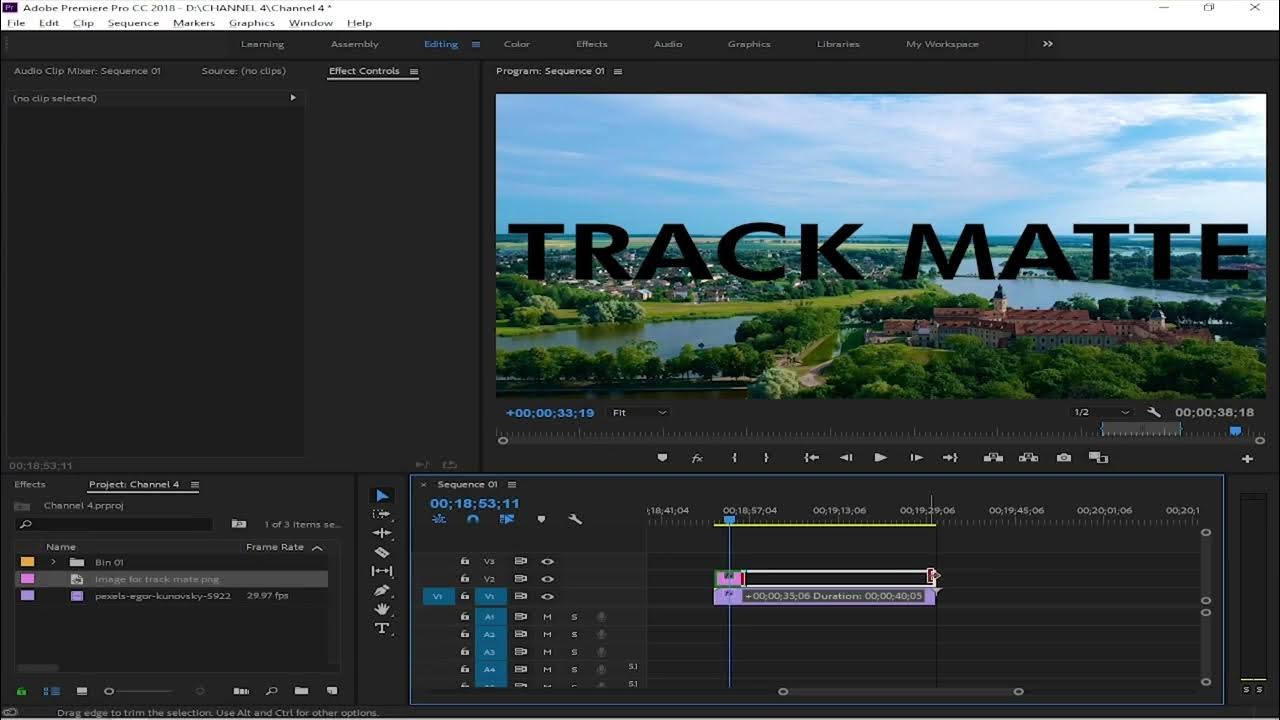Viewport: 1280px width, 720px height.
Task: Switch Project panel to Icon view
Action: (x=82, y=691)
